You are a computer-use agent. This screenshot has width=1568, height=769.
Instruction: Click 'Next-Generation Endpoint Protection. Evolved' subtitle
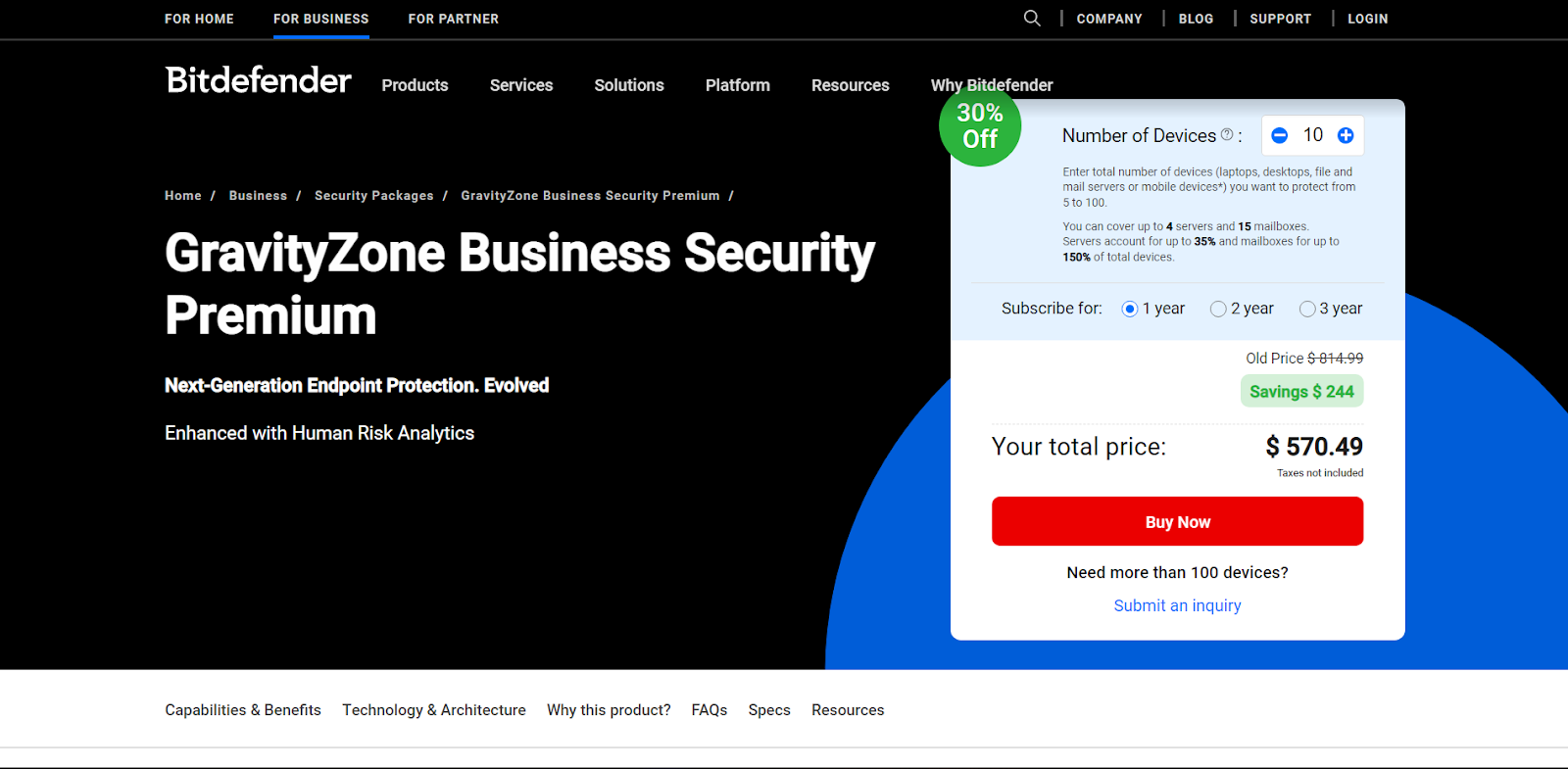[357, 385]
